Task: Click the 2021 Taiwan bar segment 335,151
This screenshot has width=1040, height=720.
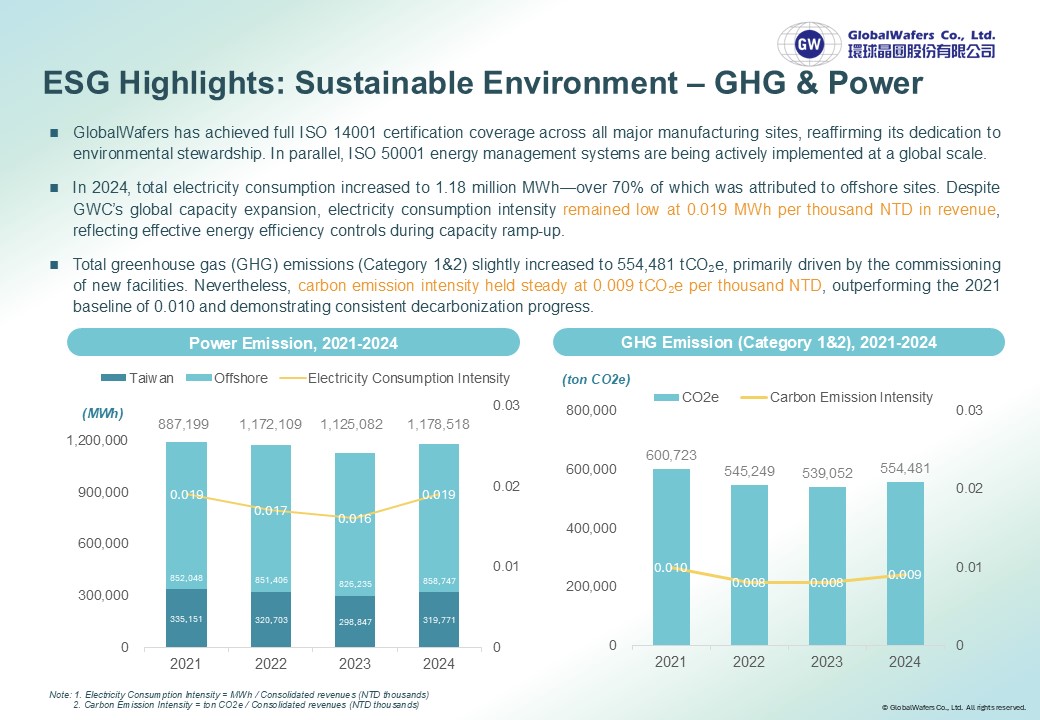Action: point(186,618)
